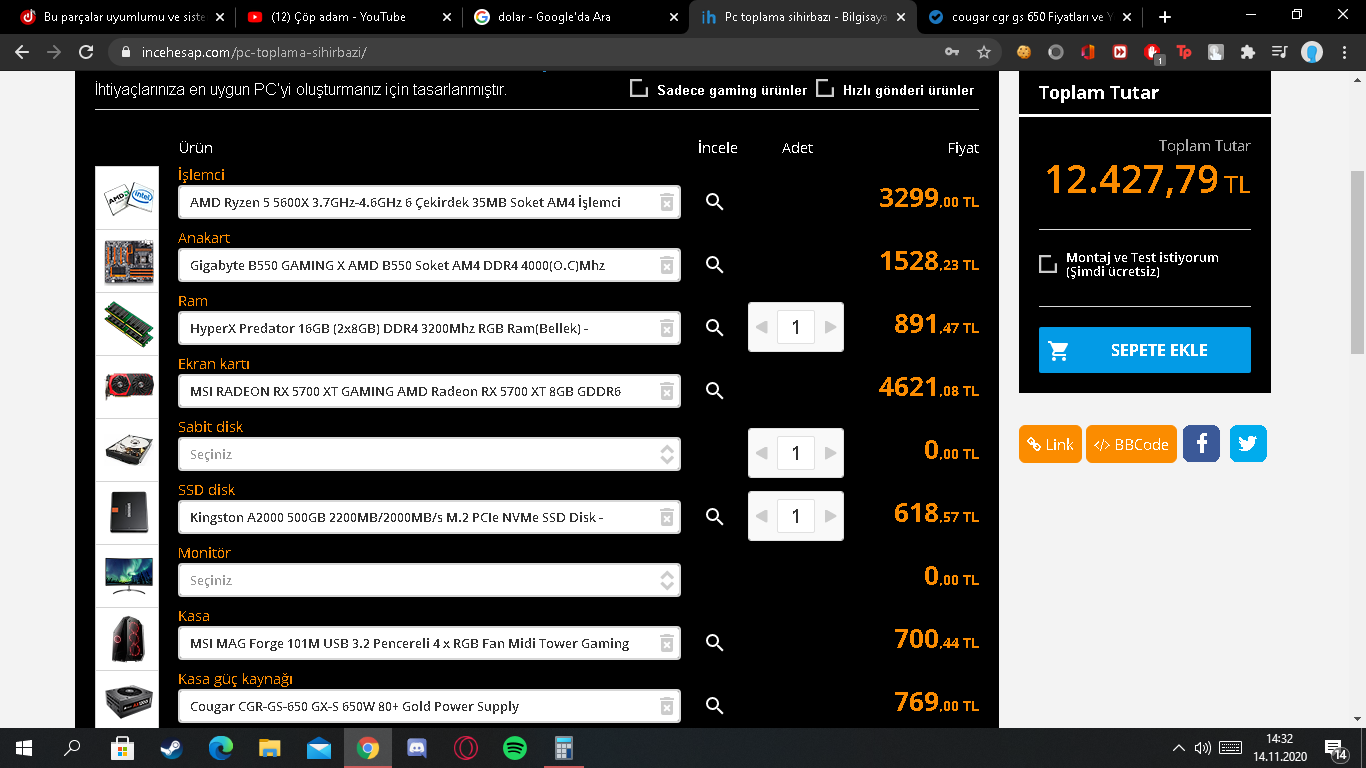The image size is (1366, 768).
Task: Remove the AMD Ryzen 5 5600X selection
Action: point(666,203)
